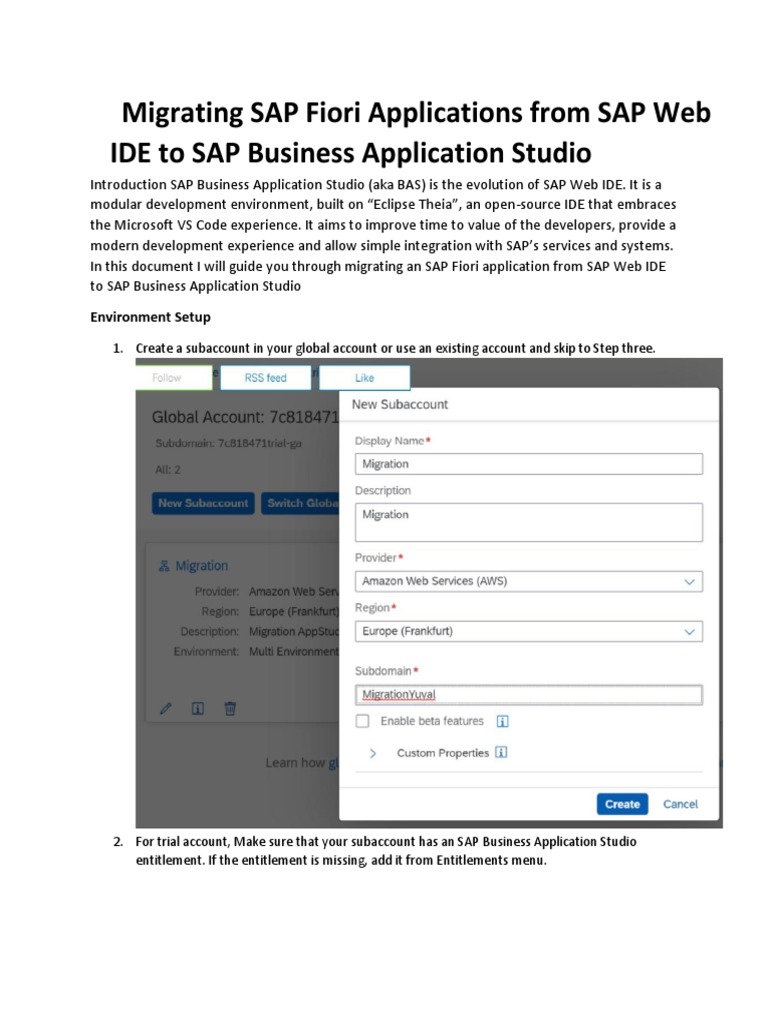Open the Migration subaccount link
The image size is (768, 1024).
201,566
